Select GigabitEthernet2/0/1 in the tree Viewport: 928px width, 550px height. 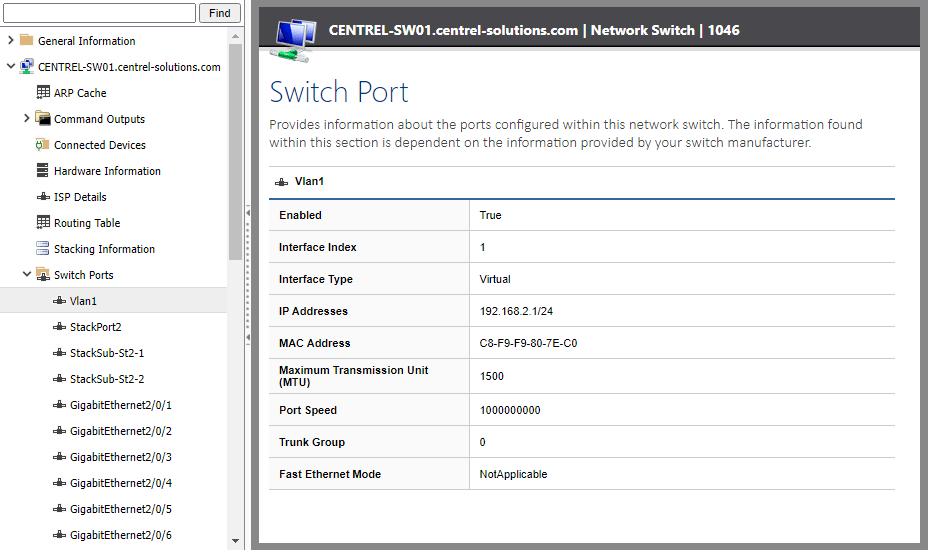[x=121, y=406]
